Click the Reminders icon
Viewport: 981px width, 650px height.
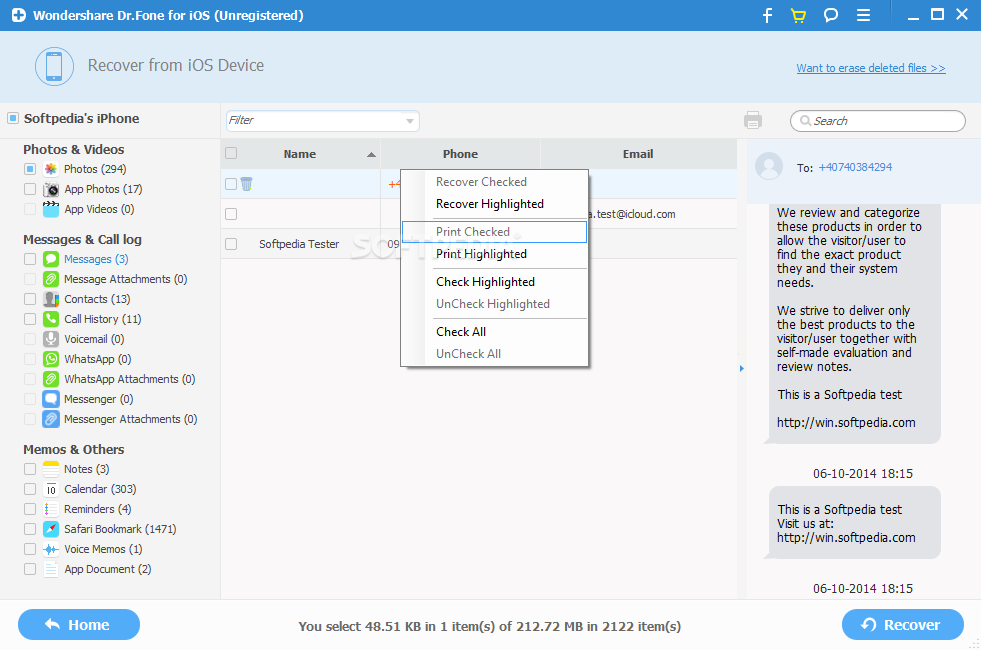click(51, 509)
